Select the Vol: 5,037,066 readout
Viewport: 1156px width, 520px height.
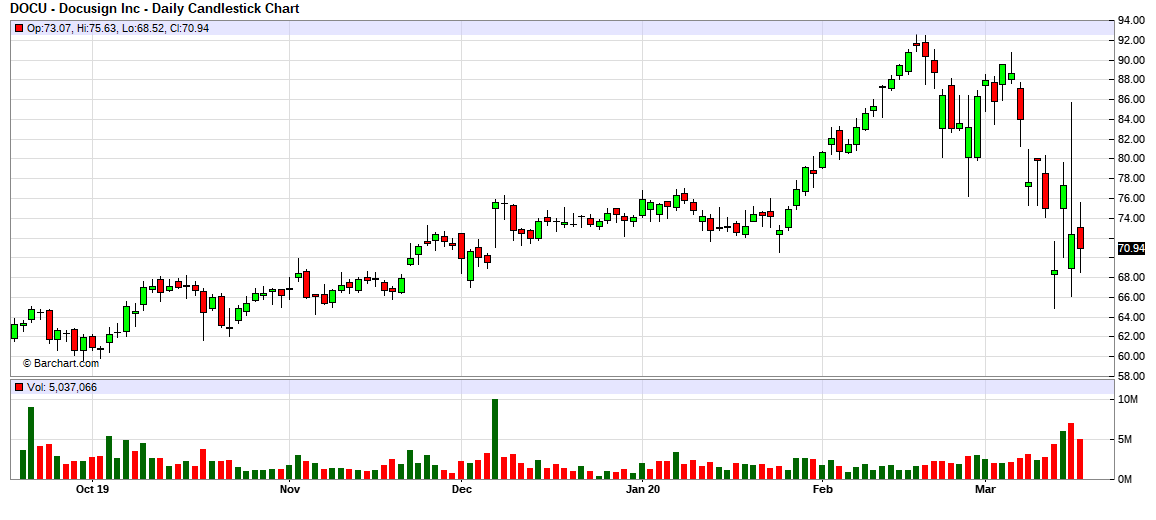click(62, 387)
